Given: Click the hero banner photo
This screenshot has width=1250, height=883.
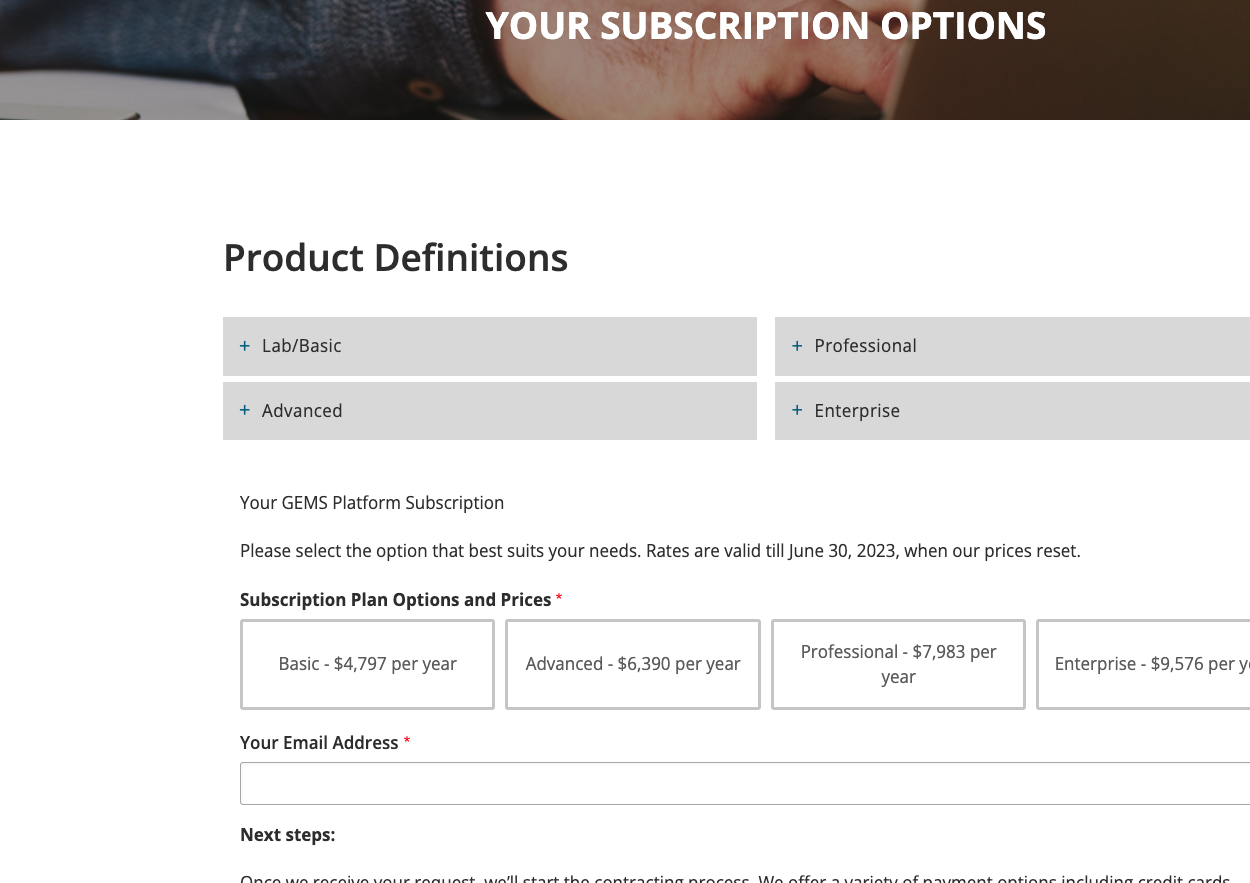Looking at the screenshot, I should tap(250, 60).
